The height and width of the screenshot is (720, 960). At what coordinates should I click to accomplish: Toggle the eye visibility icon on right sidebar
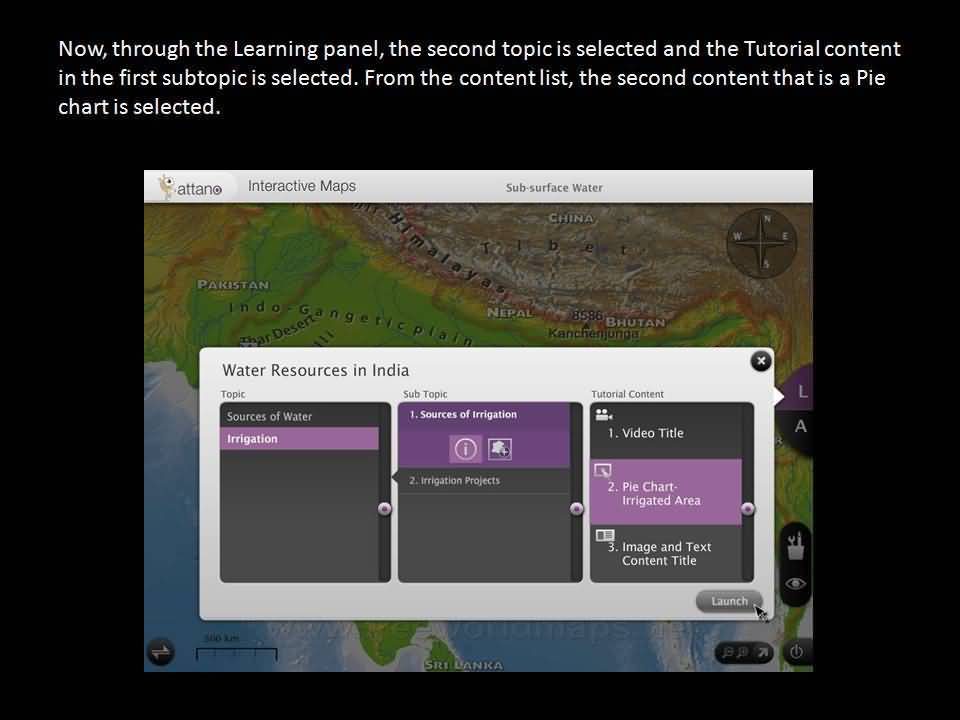(x=796, y=584)
